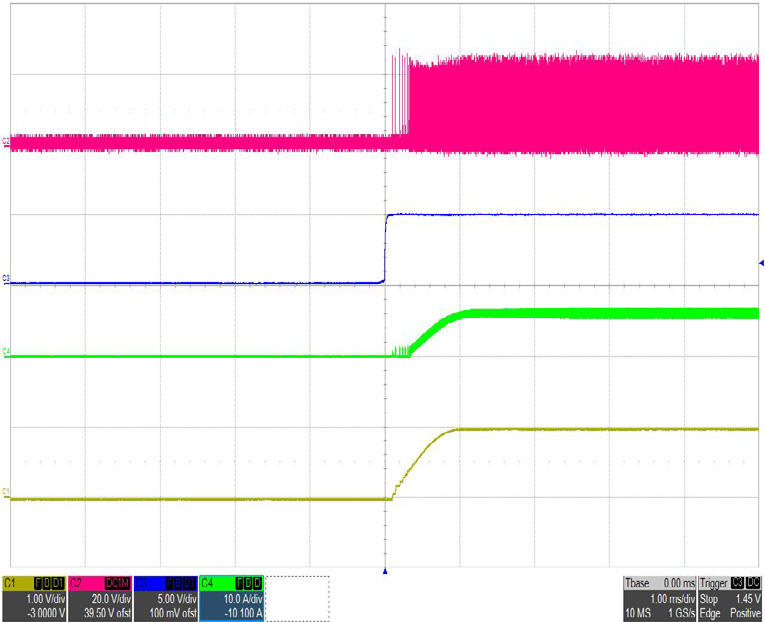The image size is (765, 622).
Task: Click the C1 channel descriptor box
Action: coord(34,597)
